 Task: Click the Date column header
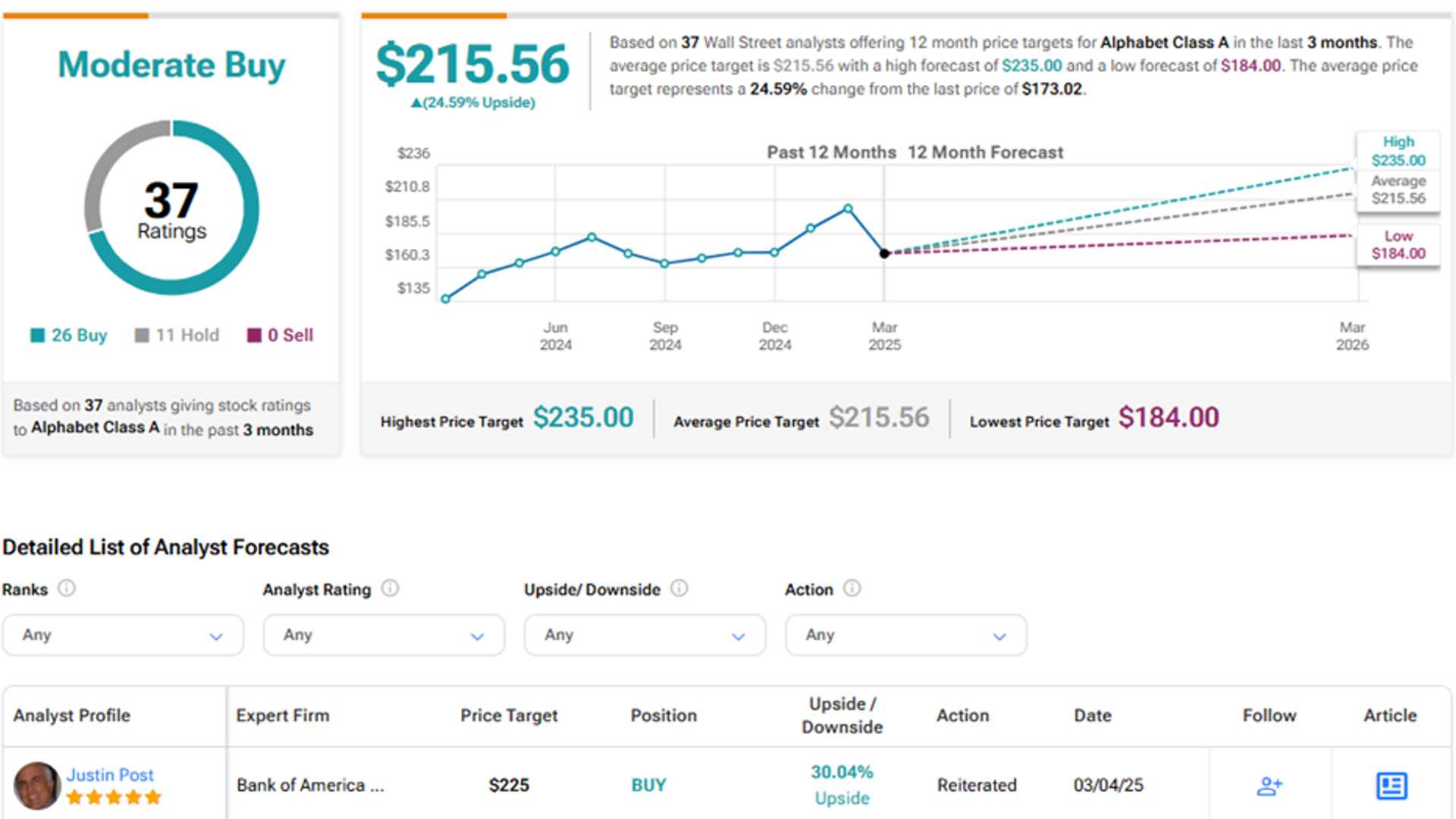point(1092,716)
